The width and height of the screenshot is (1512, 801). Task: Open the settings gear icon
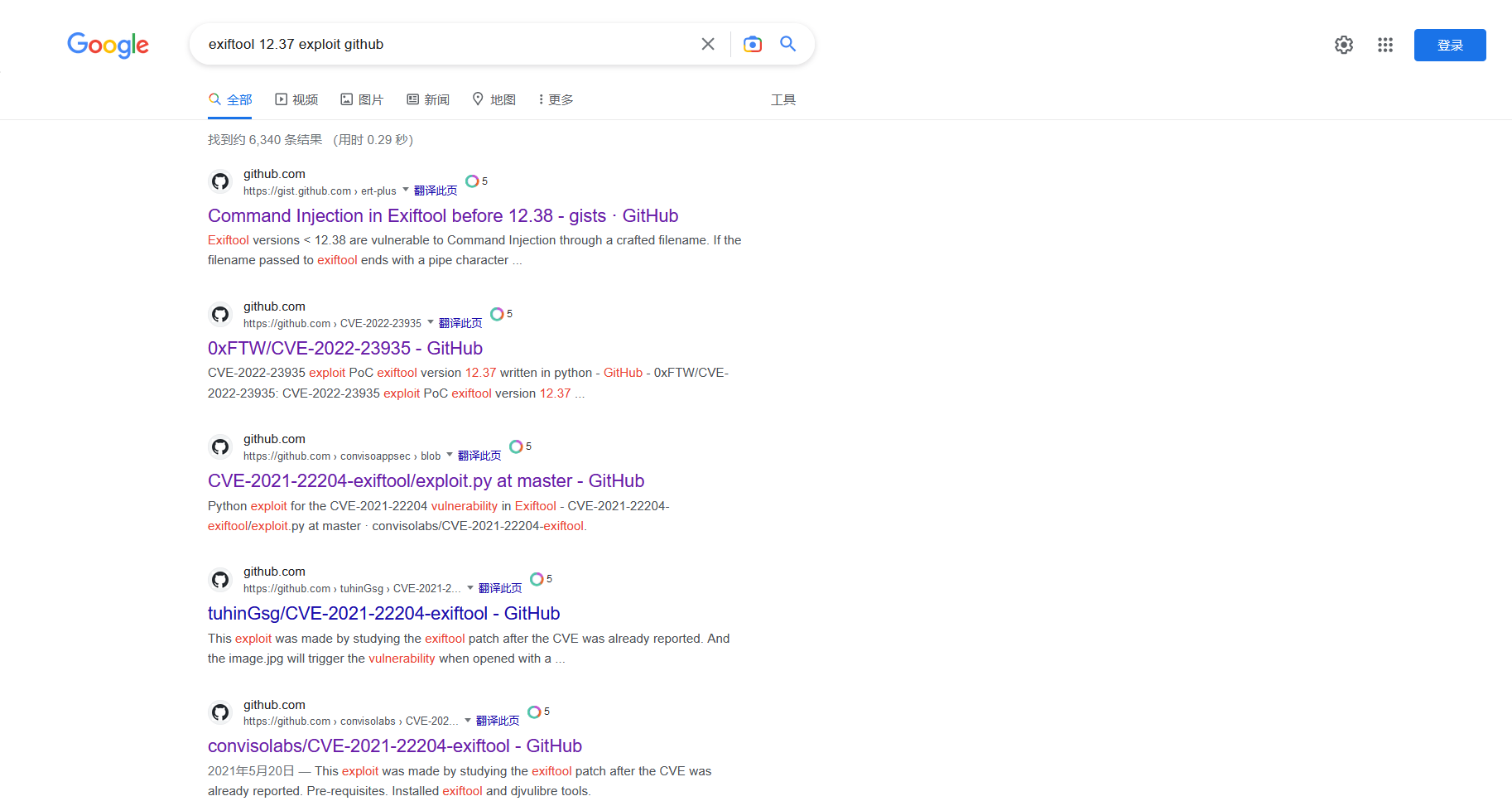(1344, 45)
